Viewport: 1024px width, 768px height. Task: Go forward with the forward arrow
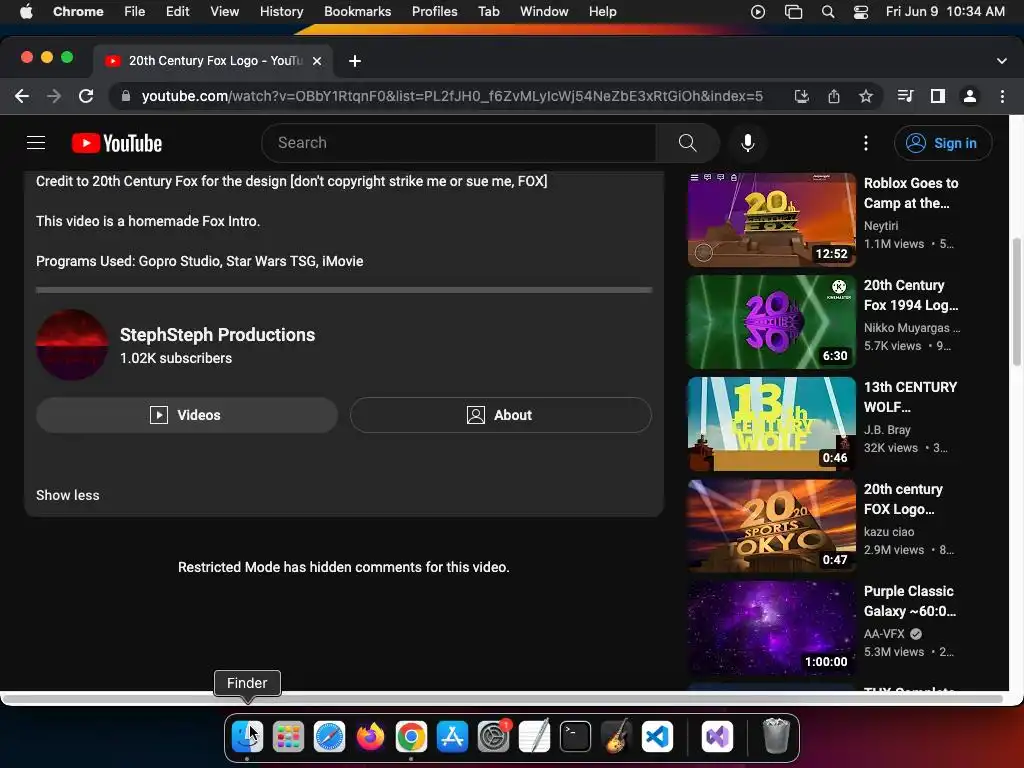[x=54, y=96]
